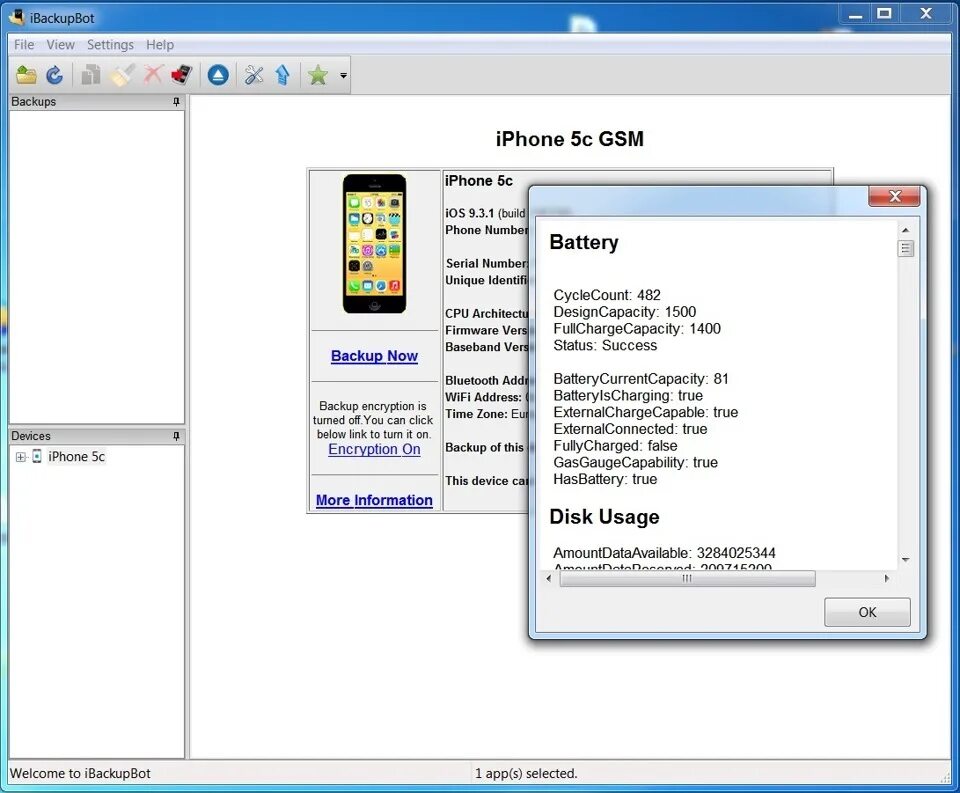960x793 pixels.
Task: Click the Backup Now link
Action: 374,356
